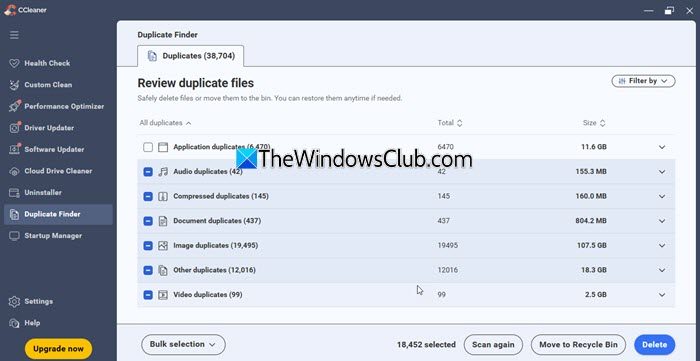Click the Other duplicates file icon
The width and height of the screenshot is (700, 361).
coord(163,270)
